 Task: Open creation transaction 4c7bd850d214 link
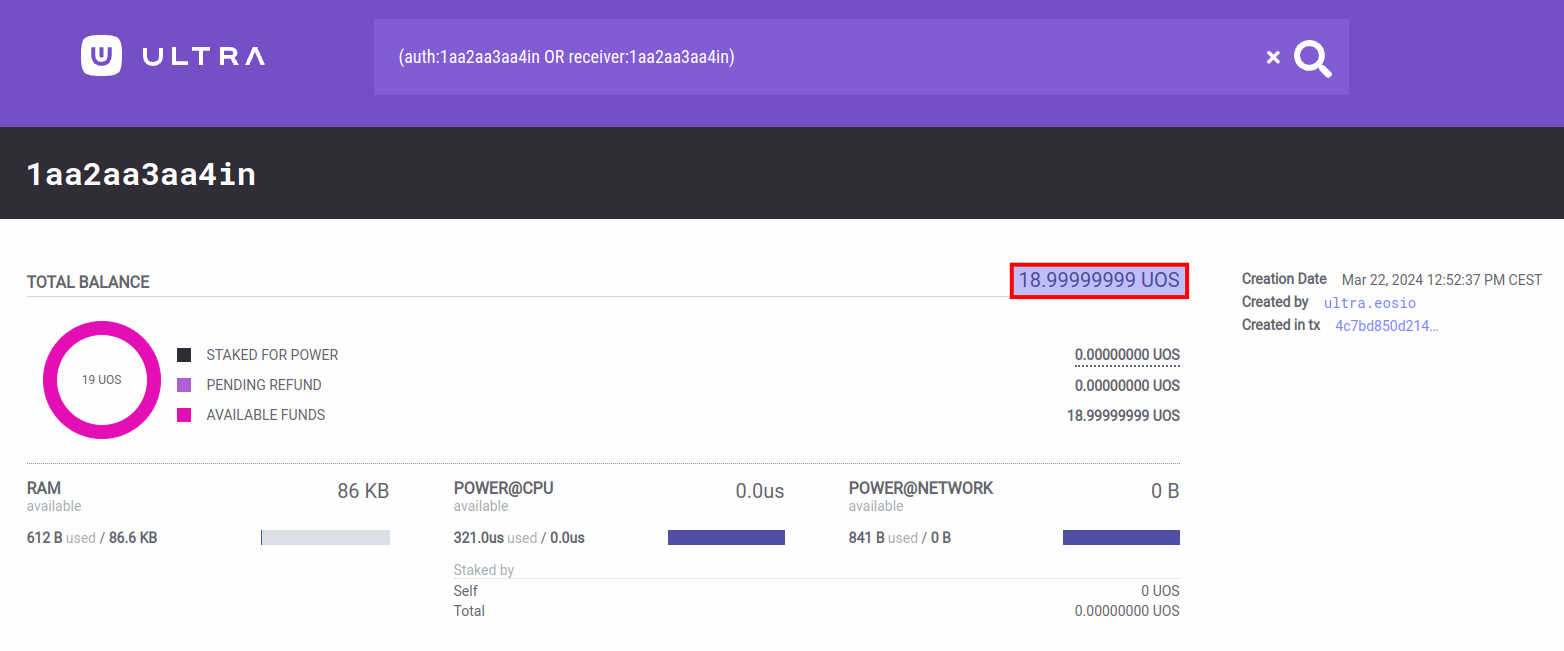coord(1387,326)
